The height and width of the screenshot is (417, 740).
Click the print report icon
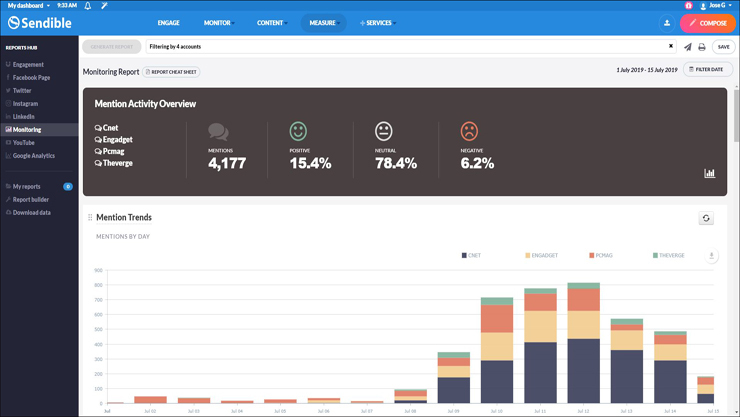click(x=701, y=47)
